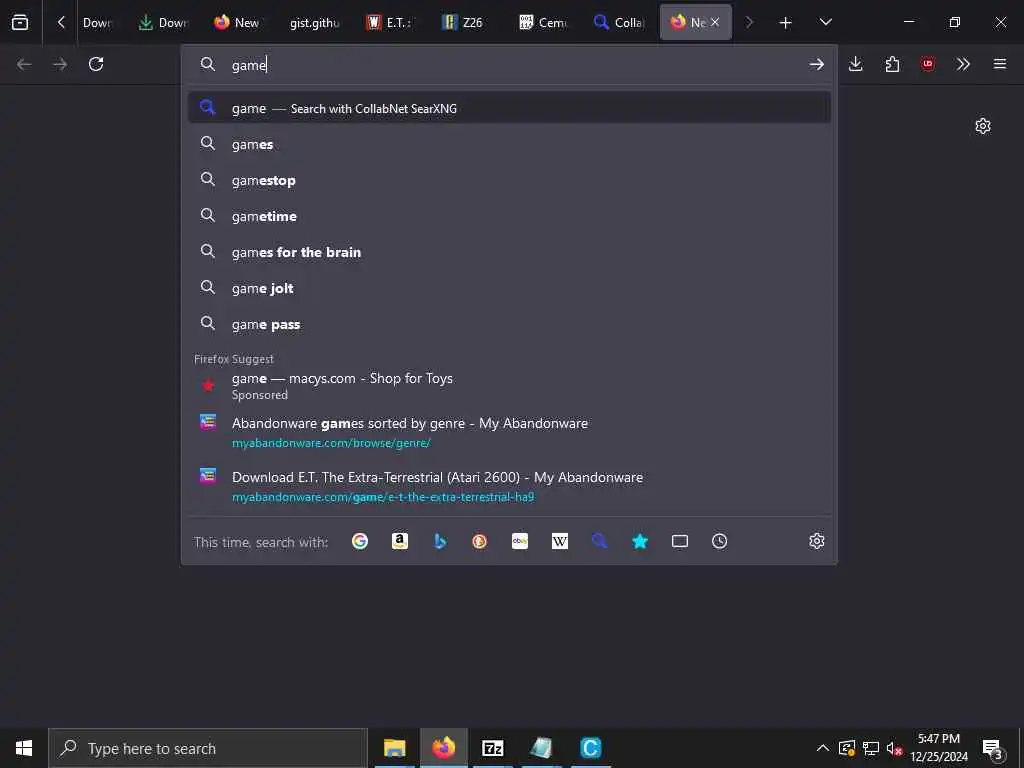Search this time with Wikipedia
Screen dimensions: 1024x768
pyautogui.click(x=560, y=541)
